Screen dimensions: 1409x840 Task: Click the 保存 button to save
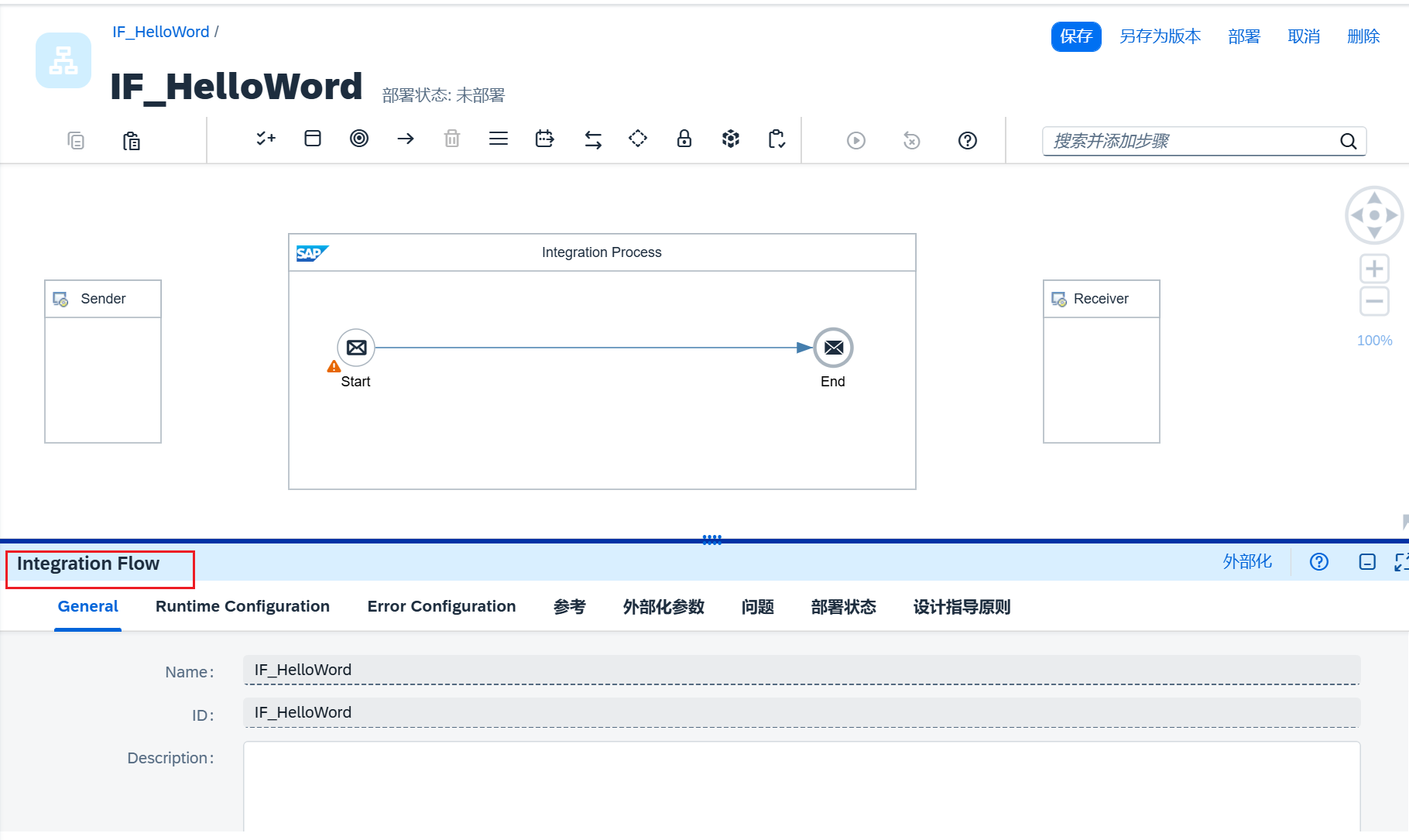[1075, 36]
